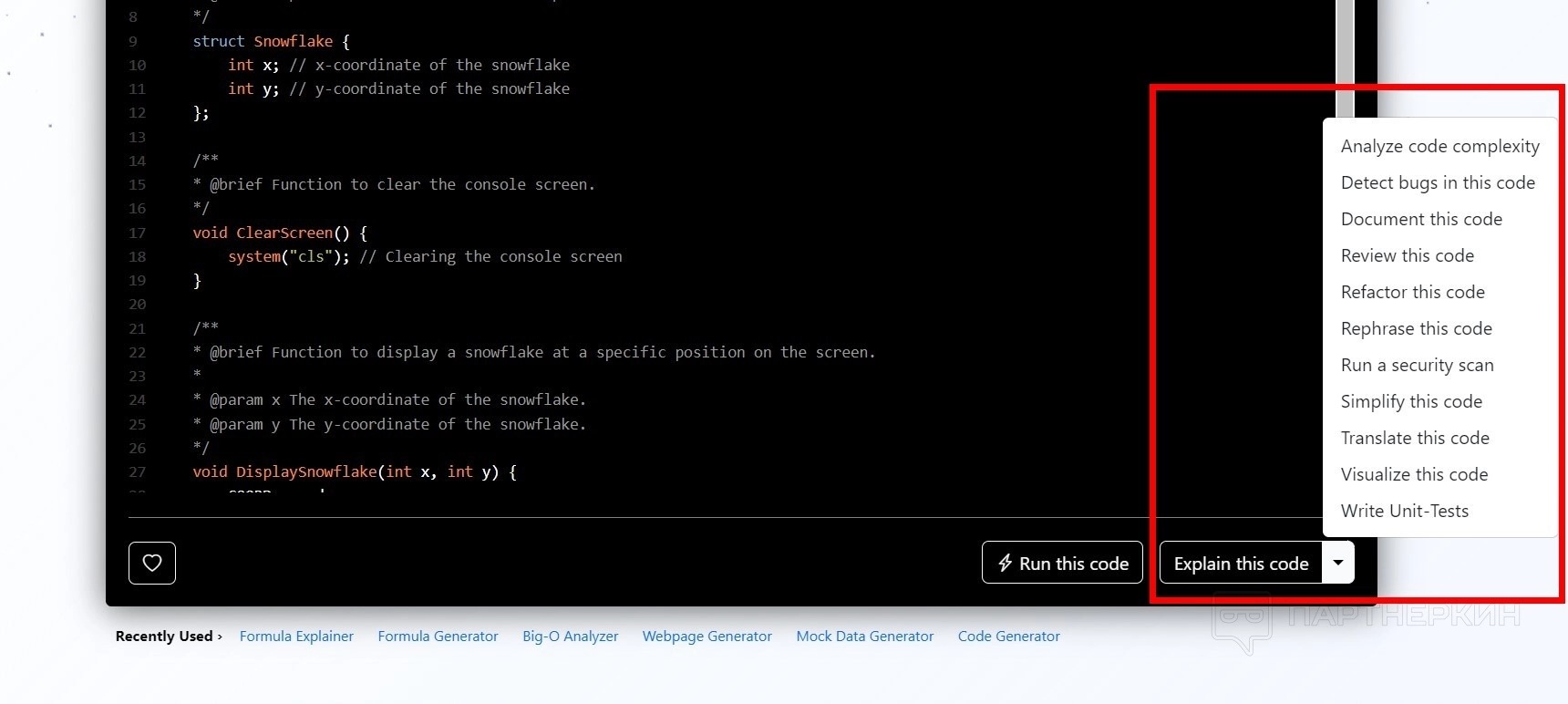Select Write Unit-Tests menu item
This screenshot has height=704, width=1568.
tap(1405, 511)
